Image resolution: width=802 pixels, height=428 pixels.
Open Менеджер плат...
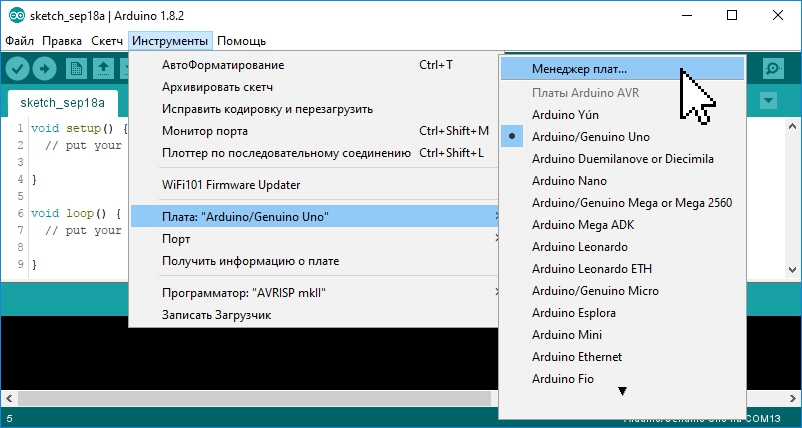tap(622, 69)
